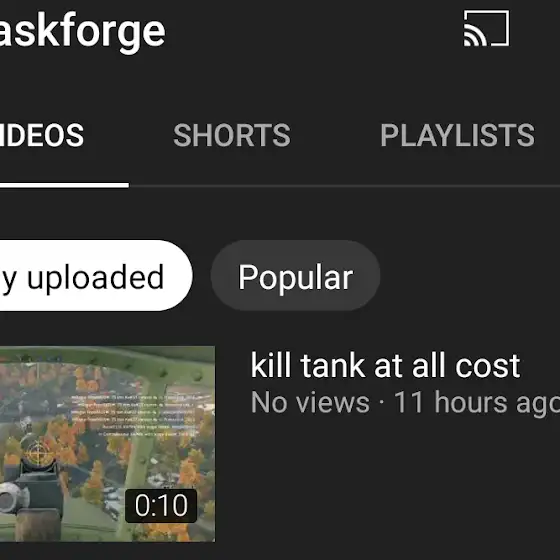Screen dimensions: 560x560
Task: Click the "No views" metadata text
Action: [310, 402]
